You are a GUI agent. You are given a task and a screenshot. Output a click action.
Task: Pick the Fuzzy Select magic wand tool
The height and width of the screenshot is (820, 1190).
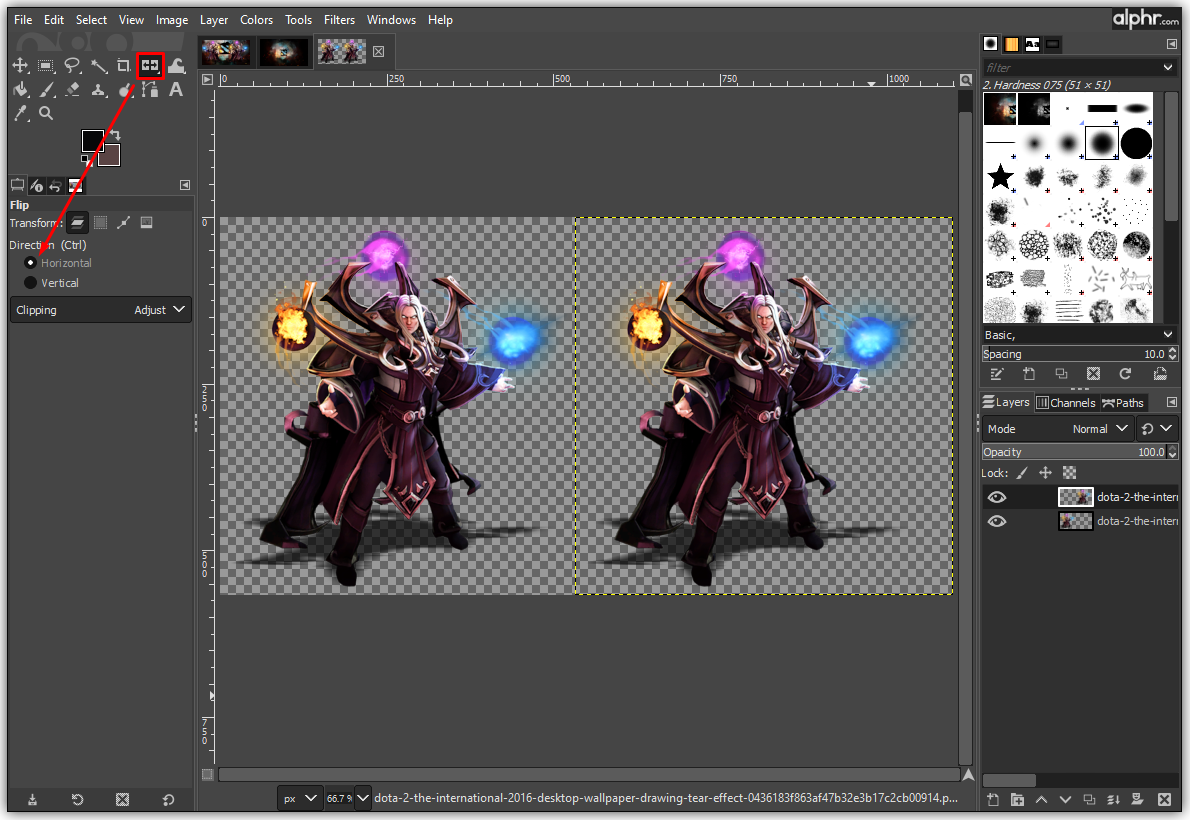pyautogui.click(x=98, y=66)
